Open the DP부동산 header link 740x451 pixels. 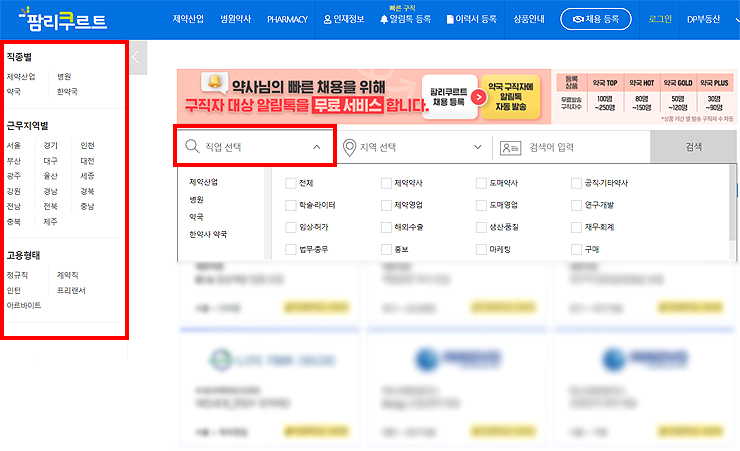pos(703,19)
